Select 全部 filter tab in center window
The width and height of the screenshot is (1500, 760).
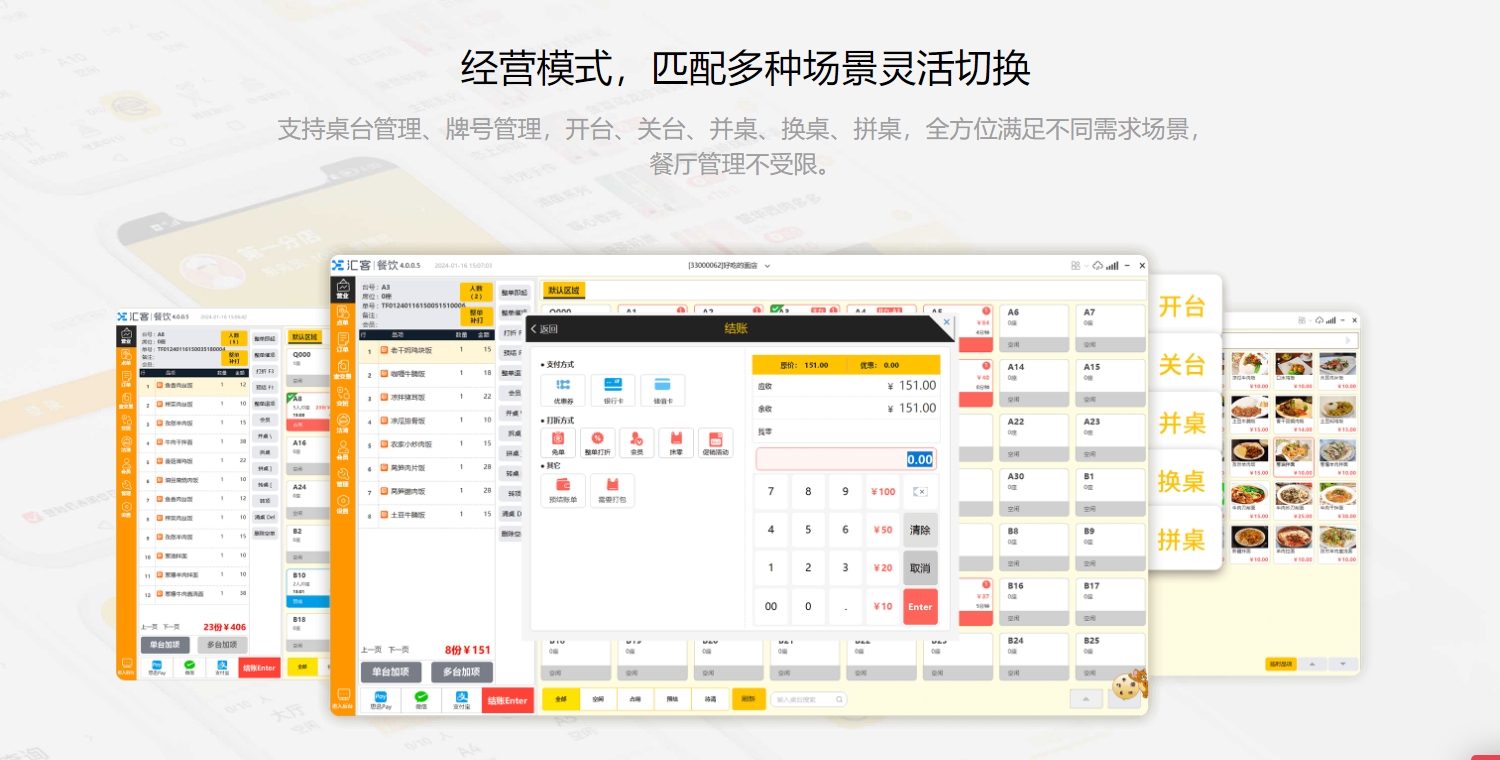(560, 699)
